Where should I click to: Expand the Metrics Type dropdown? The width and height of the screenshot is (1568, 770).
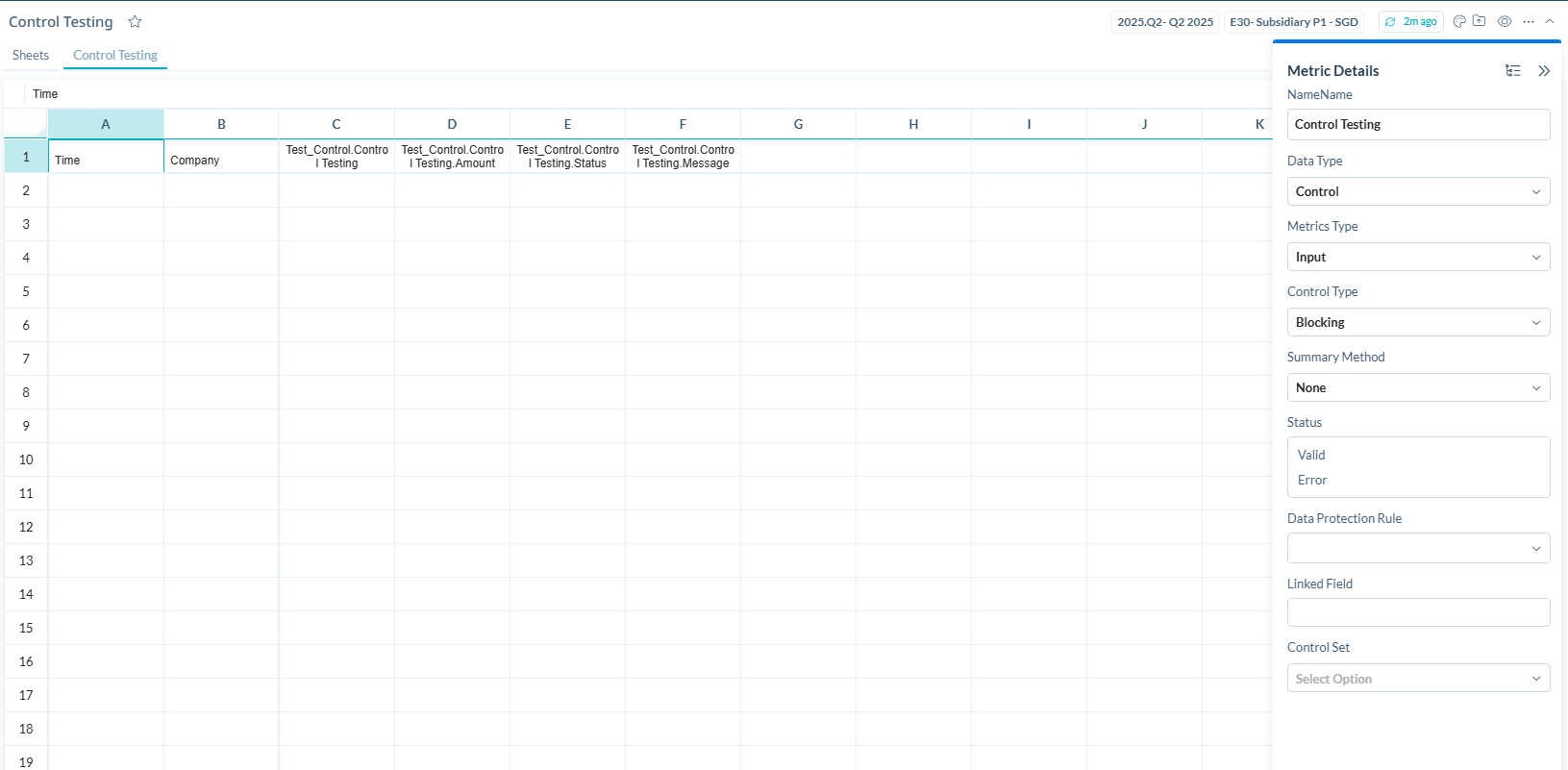coord(1418,258)
